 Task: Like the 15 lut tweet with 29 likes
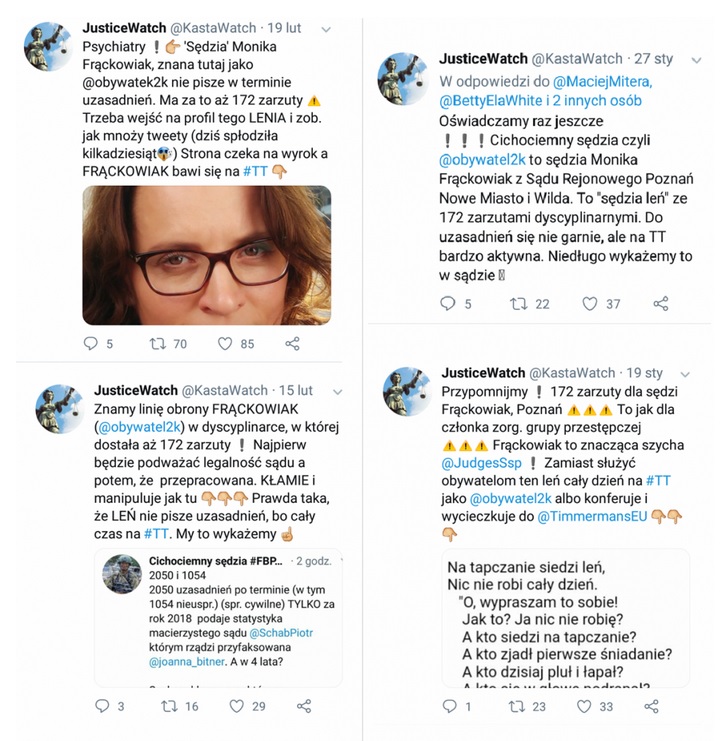(236, 706)
